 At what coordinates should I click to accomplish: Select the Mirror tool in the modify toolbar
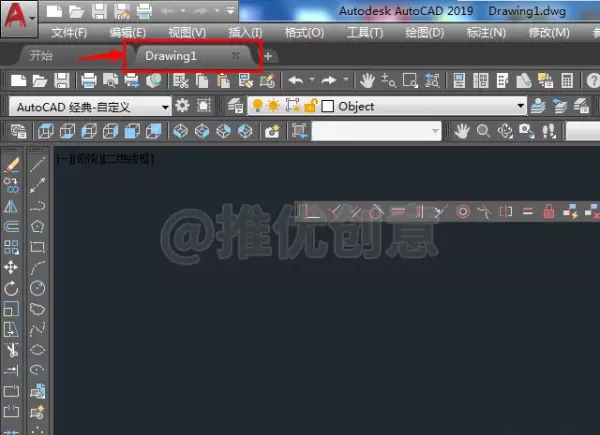[x=11, y=206]
